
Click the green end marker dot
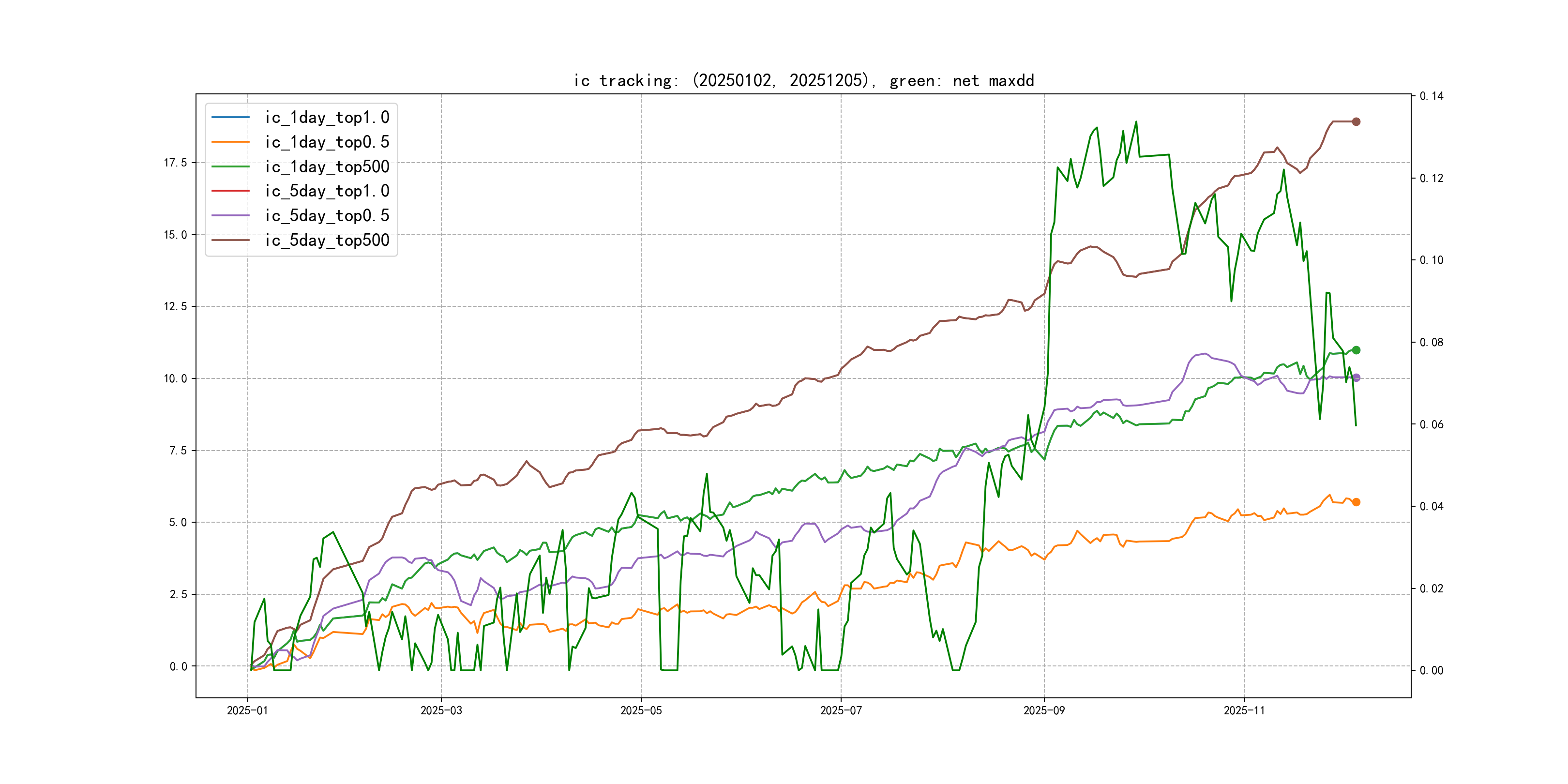(1356, 350)
